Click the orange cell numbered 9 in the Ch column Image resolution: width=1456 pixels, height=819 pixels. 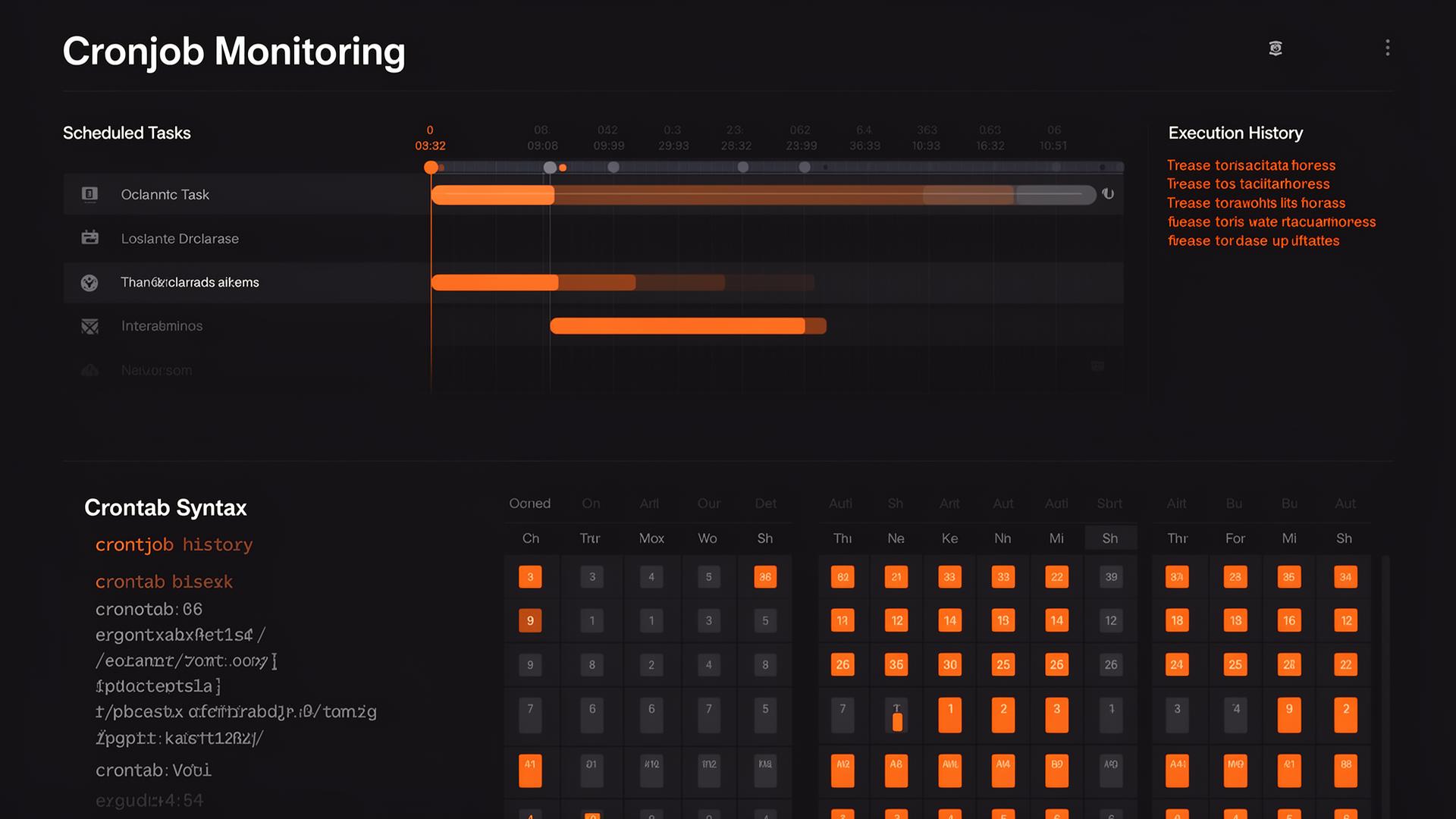[x=530, y=620]
